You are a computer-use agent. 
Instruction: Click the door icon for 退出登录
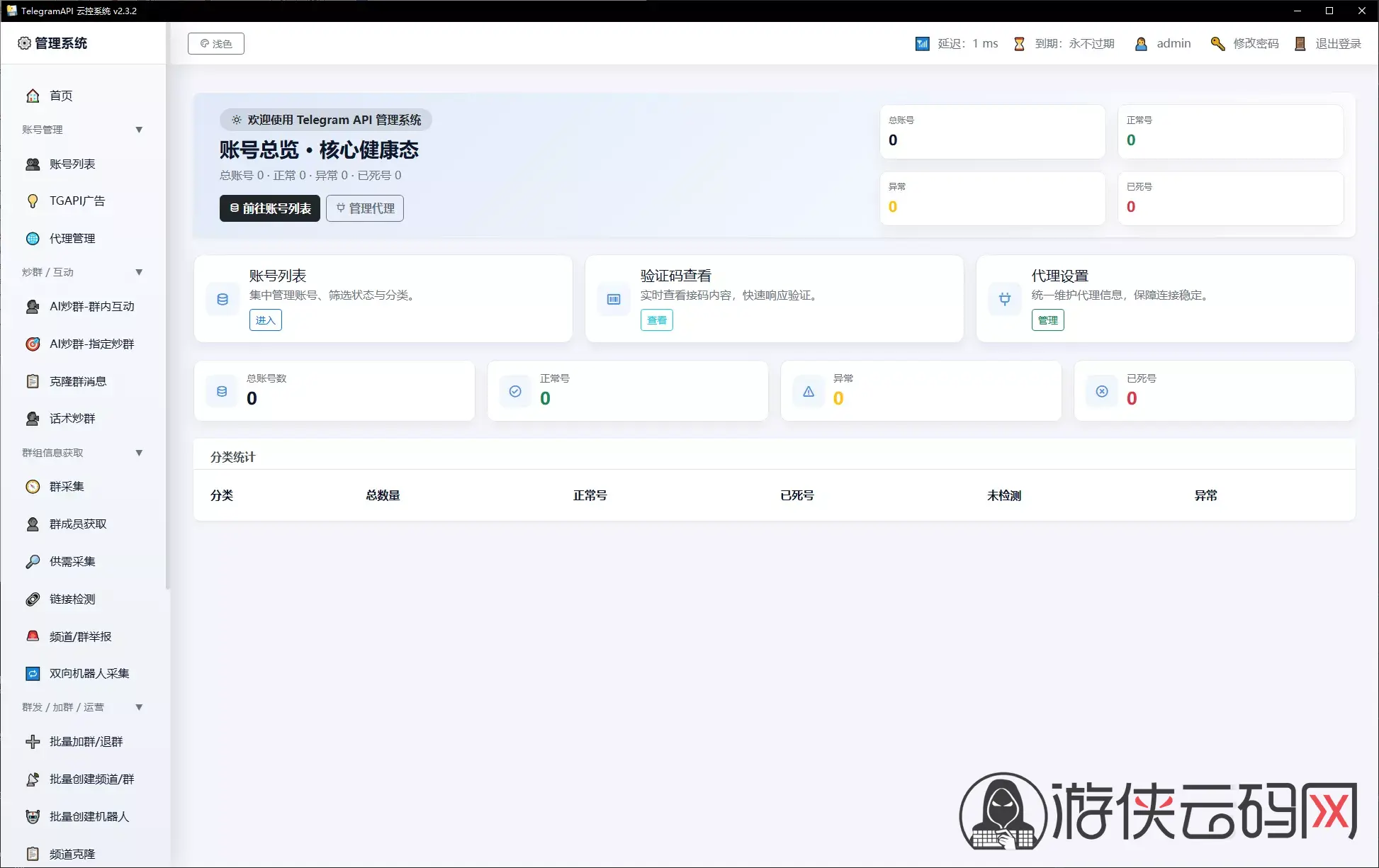pos(1300,44)
